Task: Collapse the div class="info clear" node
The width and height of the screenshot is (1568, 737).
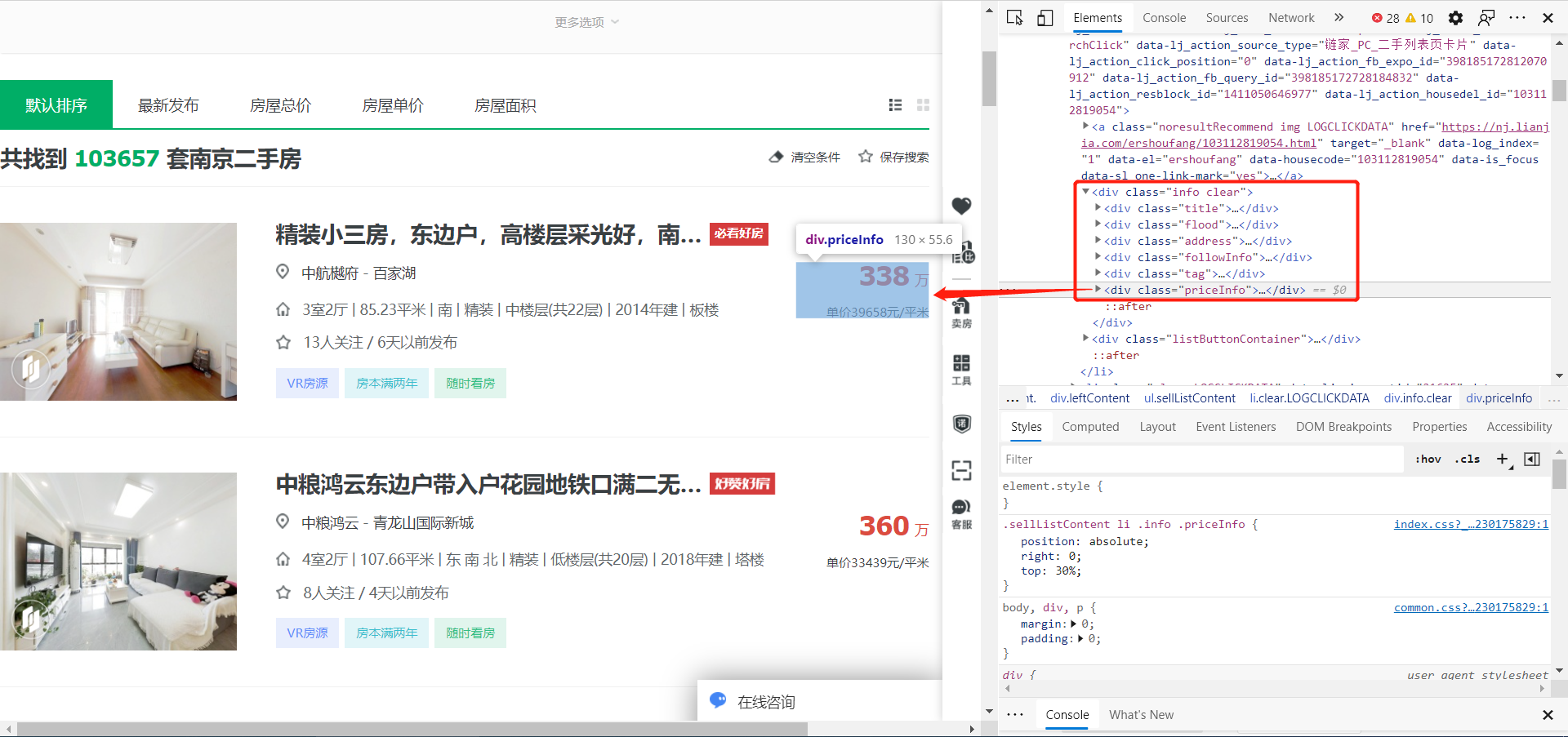Action: coord(1086,192)
